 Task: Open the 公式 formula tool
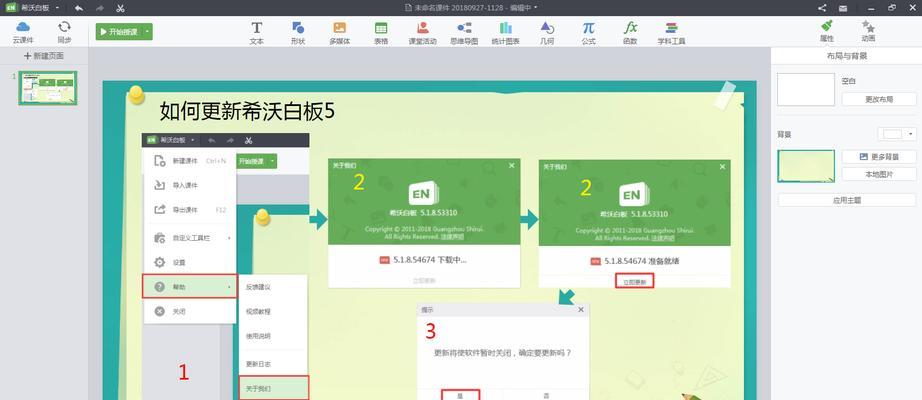click(589, 33)
